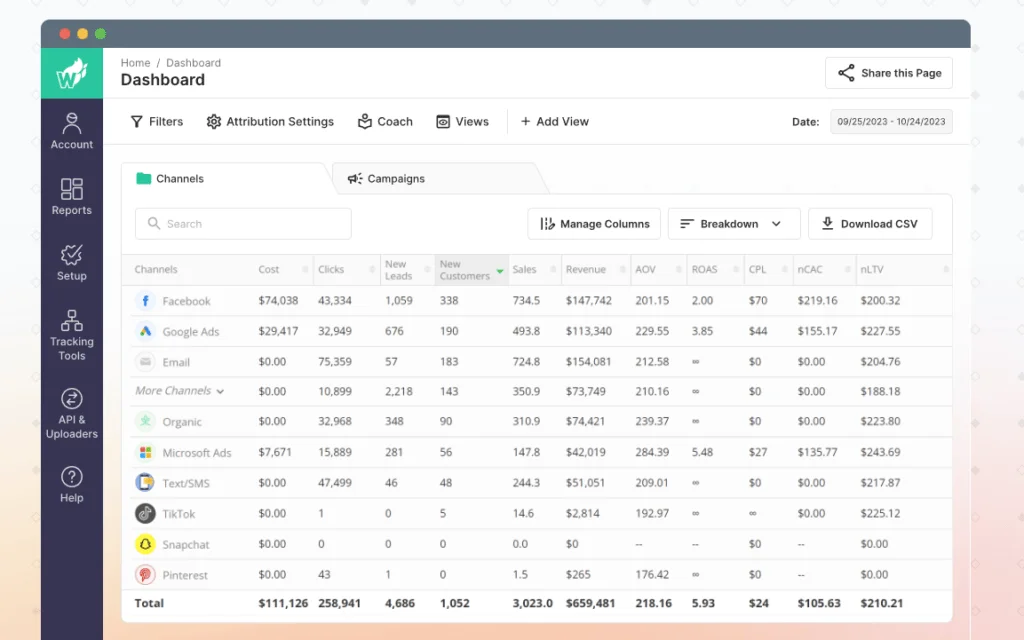Click inside the Search field

click(x=242, y=223)
